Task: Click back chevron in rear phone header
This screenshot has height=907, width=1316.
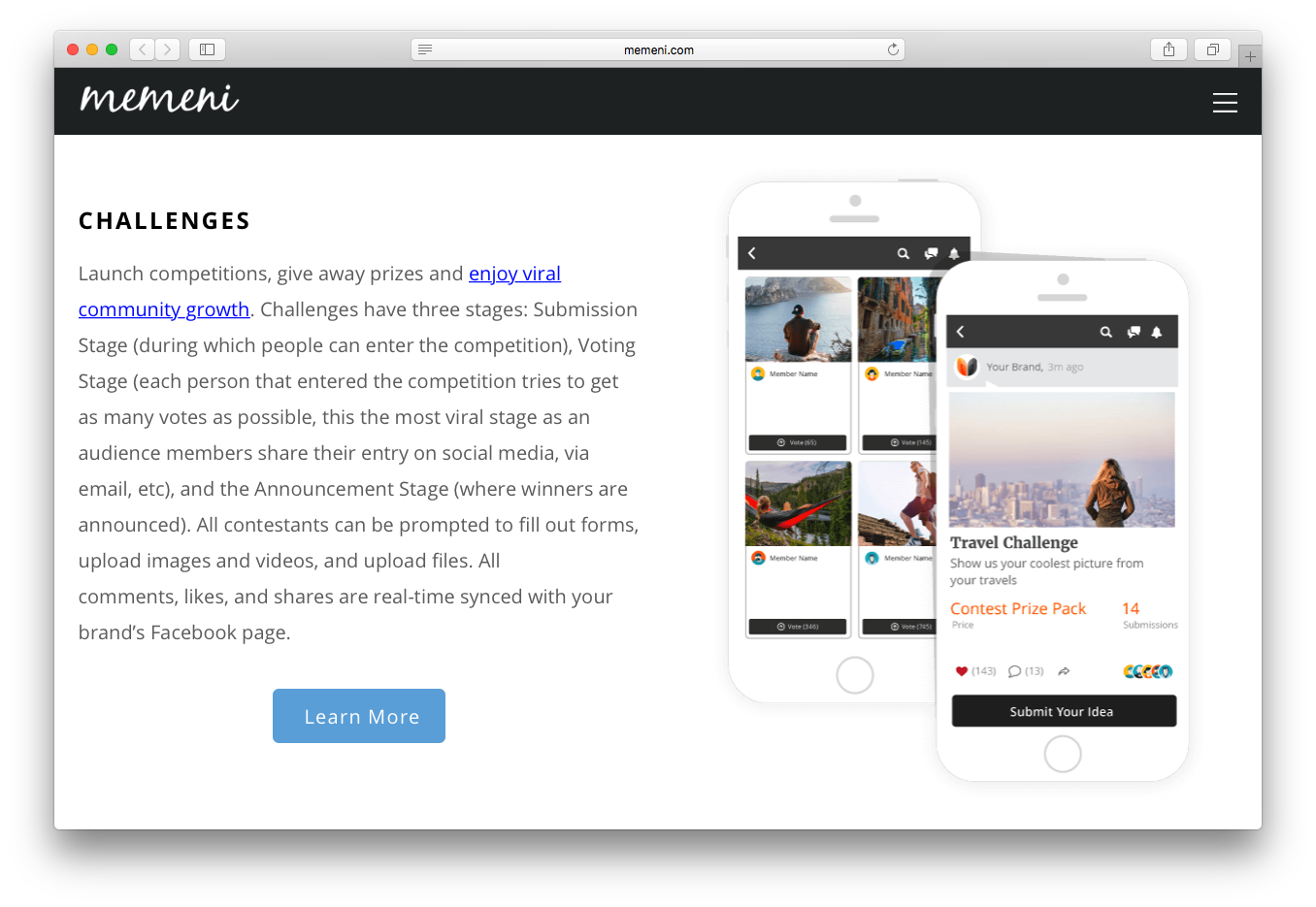Action: [752, 253]
